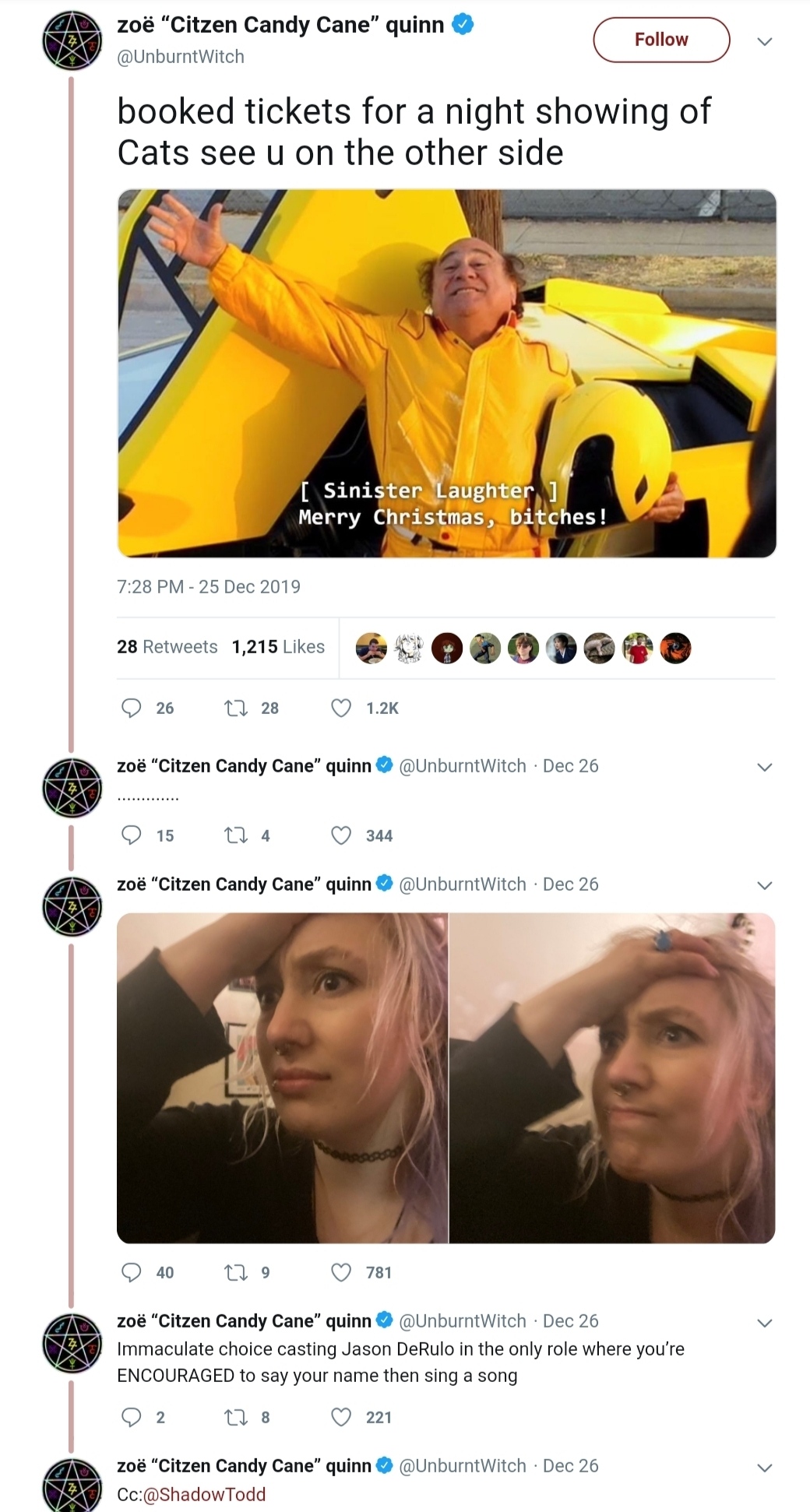The height and width of the screenshot is (1512, 810).
Task: View the 1,215 Likes list
Action: (278, 646)
